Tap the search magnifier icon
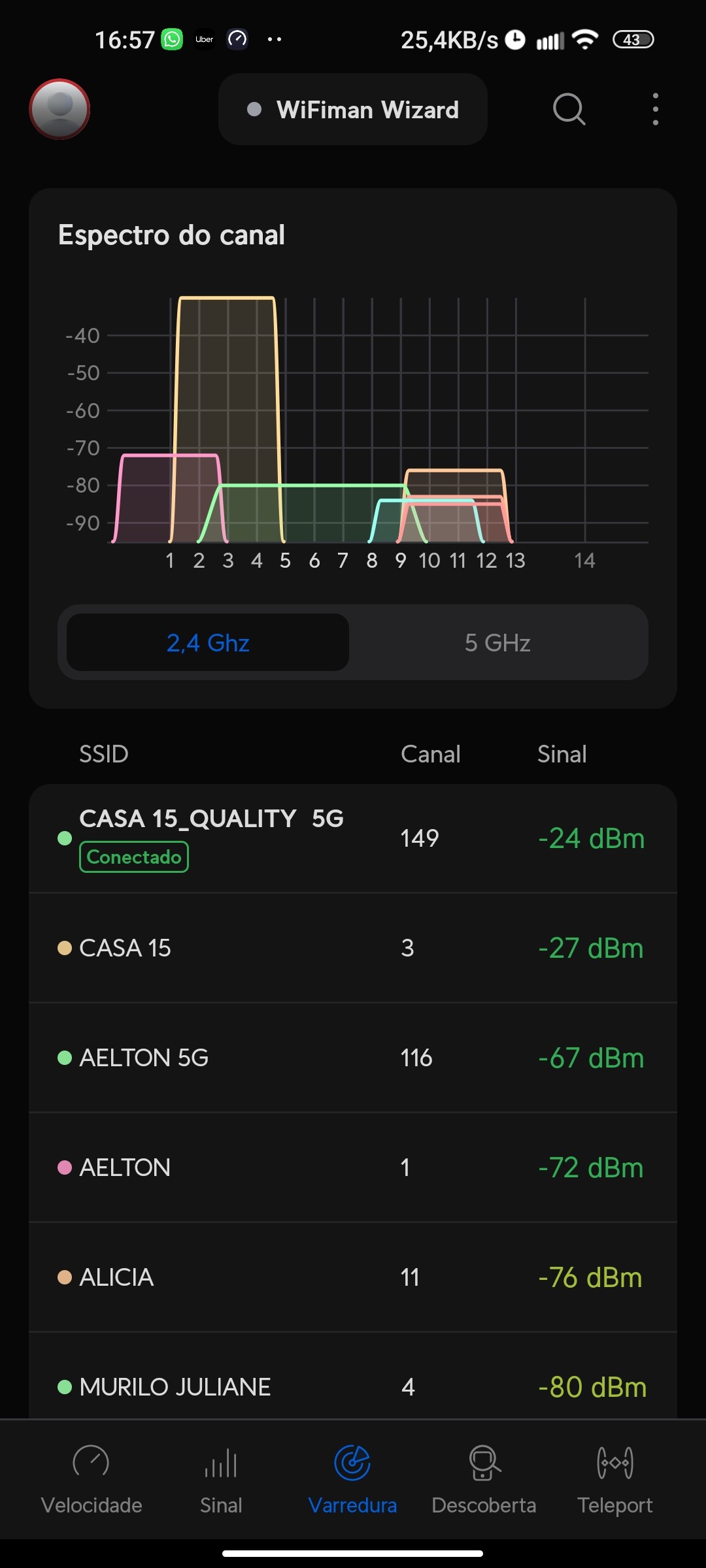This screenshot has width=706, height=1568. 569,109
